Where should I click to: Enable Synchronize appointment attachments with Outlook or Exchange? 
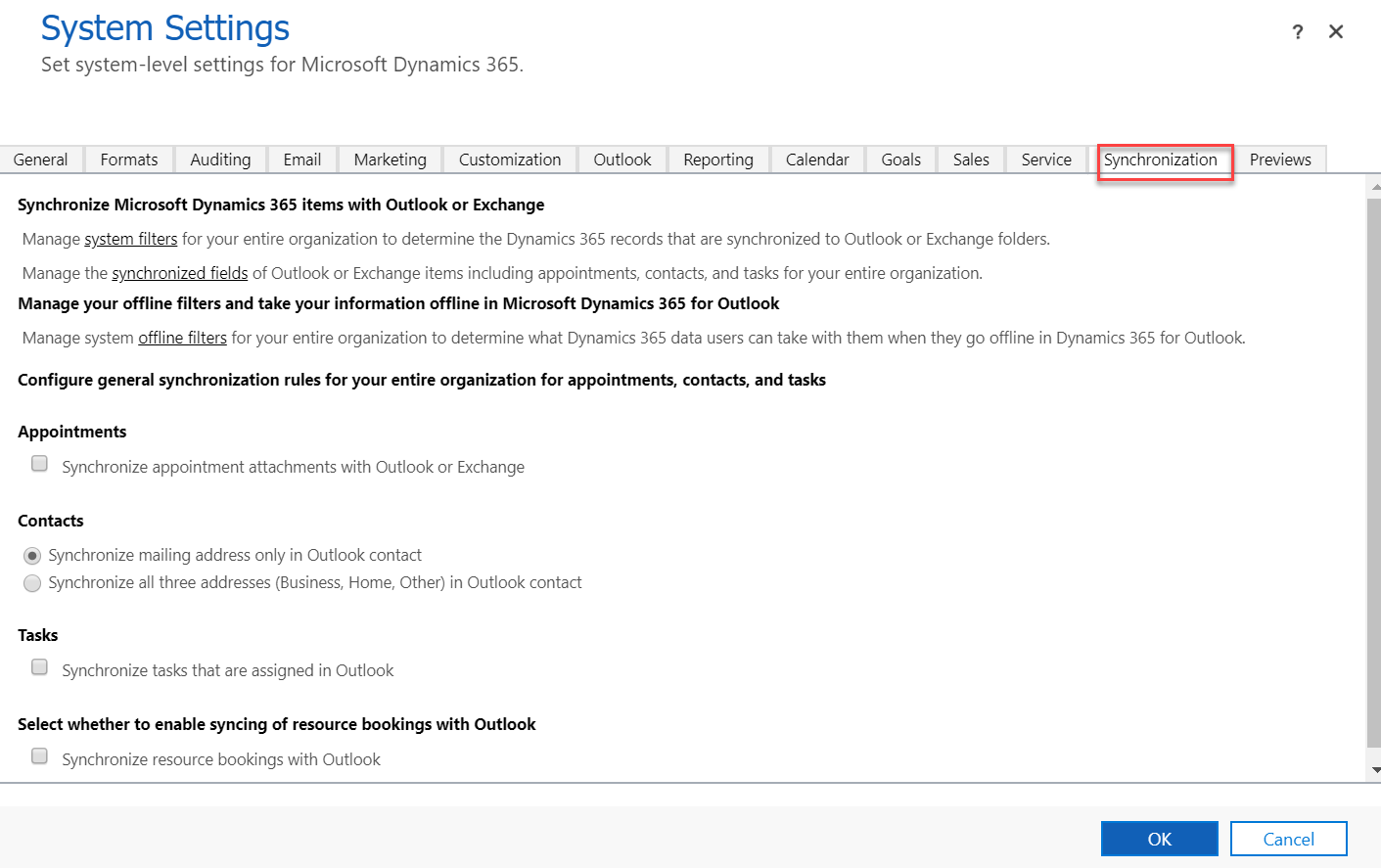[x=39, y=463]
